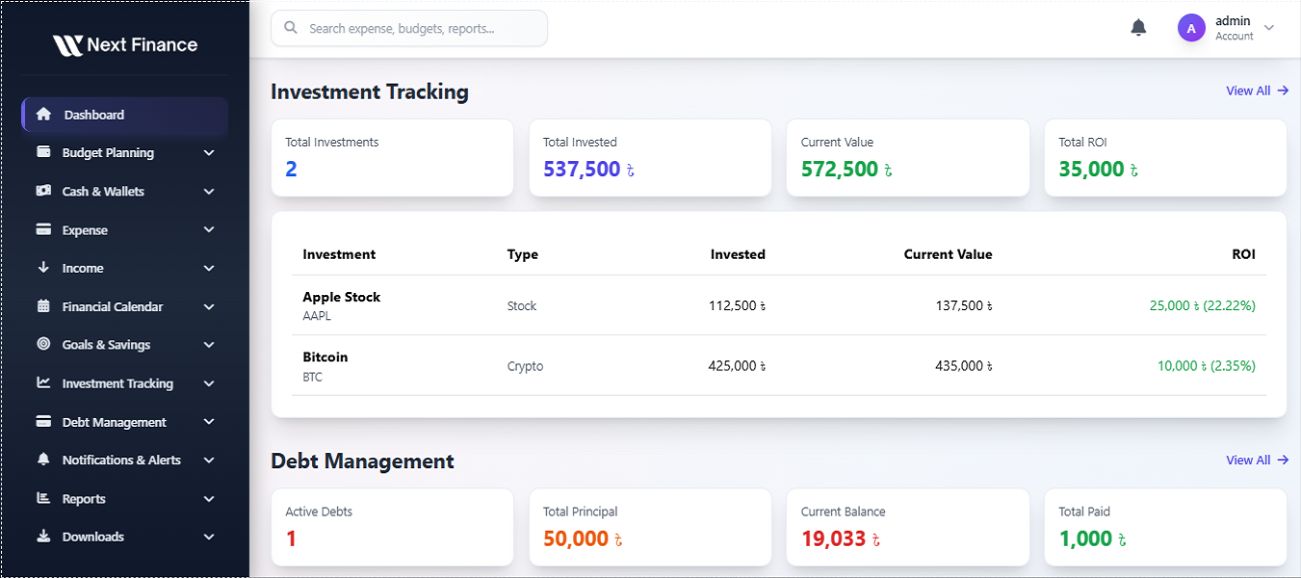Click the Investment Tracking chart icon
This screenshot has height=578, width=1301.
tap(43, 383)
